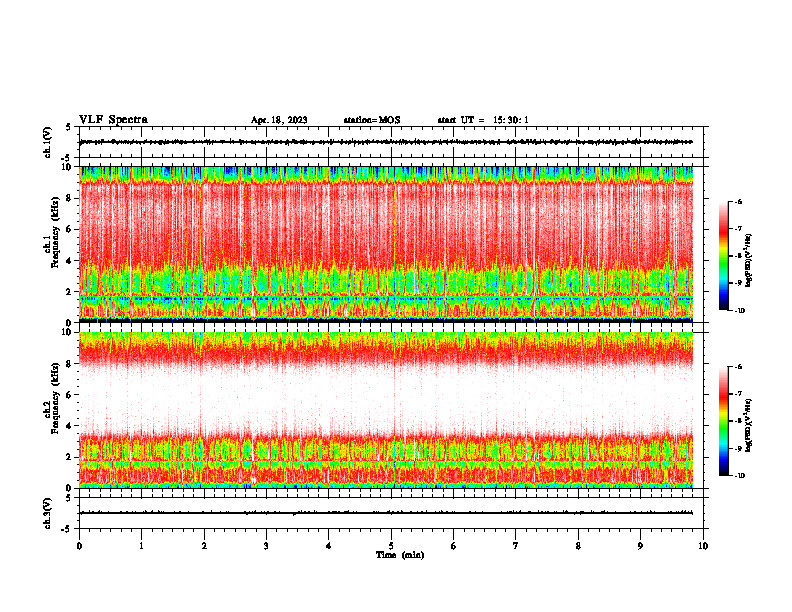The width and height of the screenshot is (792, 612).
Task: Click time axis tick label "7"
Action: (516, 546)
